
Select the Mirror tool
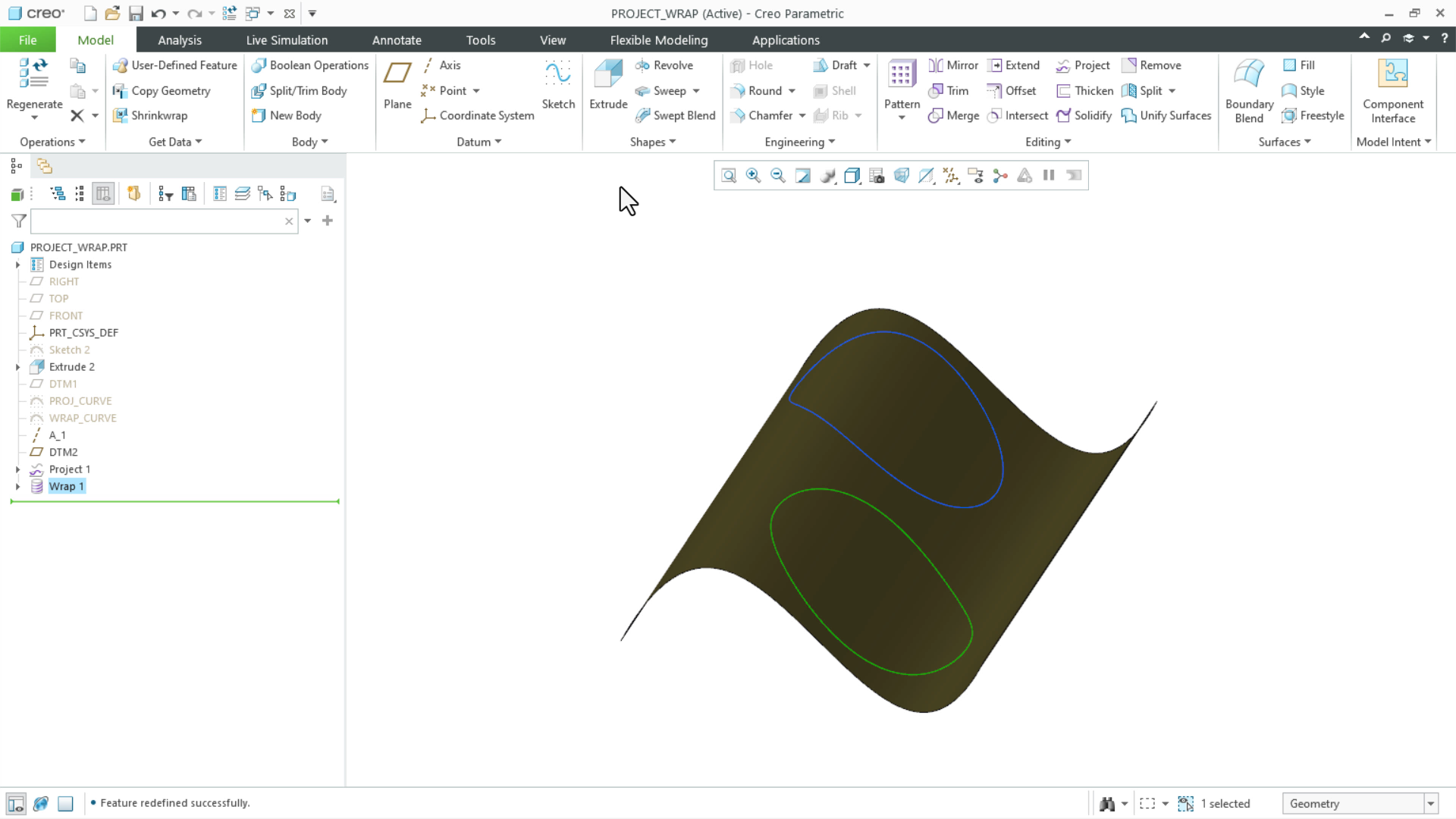coord(953,65)
